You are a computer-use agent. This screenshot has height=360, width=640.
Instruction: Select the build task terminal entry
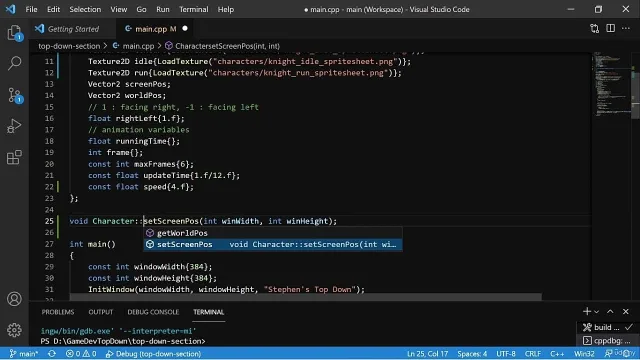point(608,327)
